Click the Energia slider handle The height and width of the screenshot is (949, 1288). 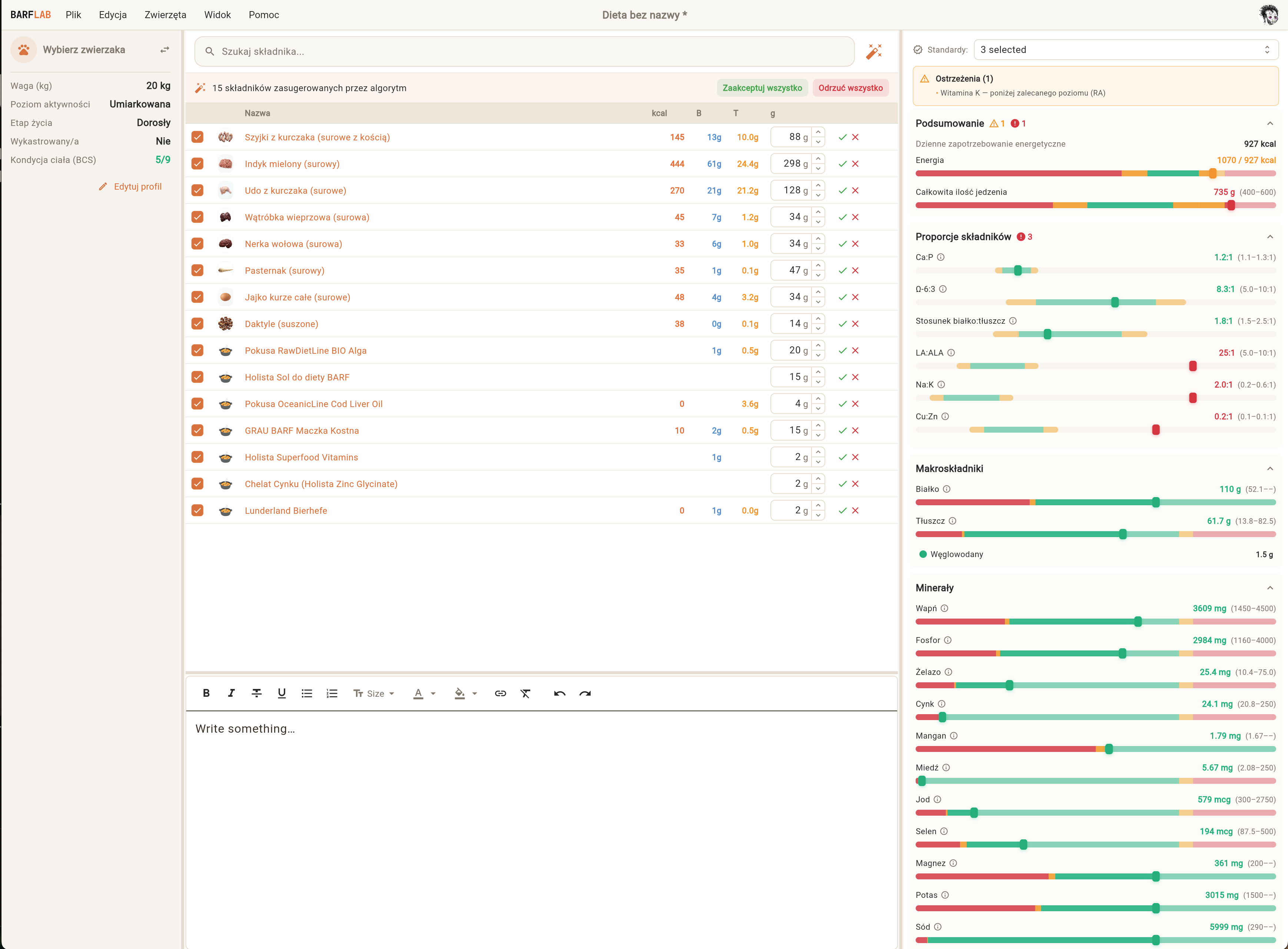click(x=1212, y=173)
